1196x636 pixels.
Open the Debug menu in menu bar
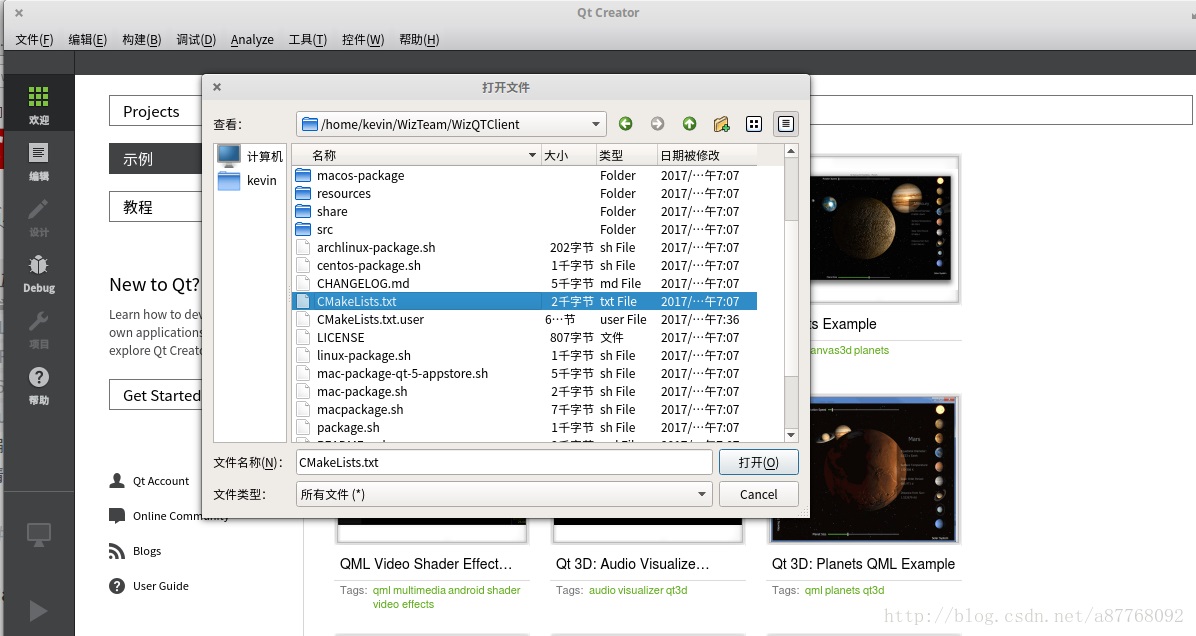click(196, 40)
